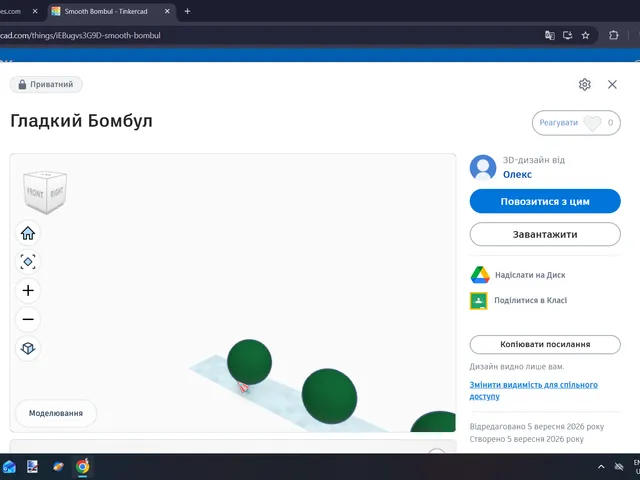Click Повозитися з цим button
The height and width of the screenshot is (480, 640).
click(x=545, y=201)
